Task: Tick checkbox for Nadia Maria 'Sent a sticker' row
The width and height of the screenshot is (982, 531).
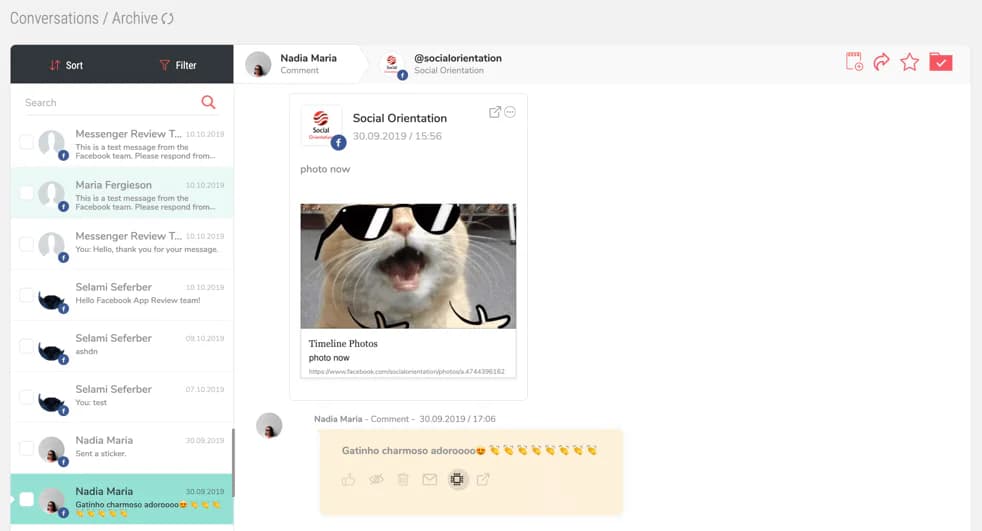Action: [x=26, y=448]
